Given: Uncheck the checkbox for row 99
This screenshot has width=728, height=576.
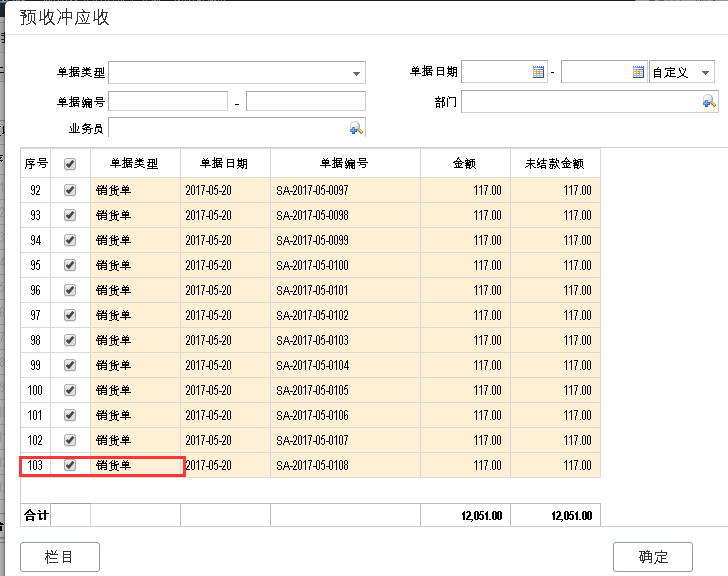Looking at the screenshot, I should [70, 365].
